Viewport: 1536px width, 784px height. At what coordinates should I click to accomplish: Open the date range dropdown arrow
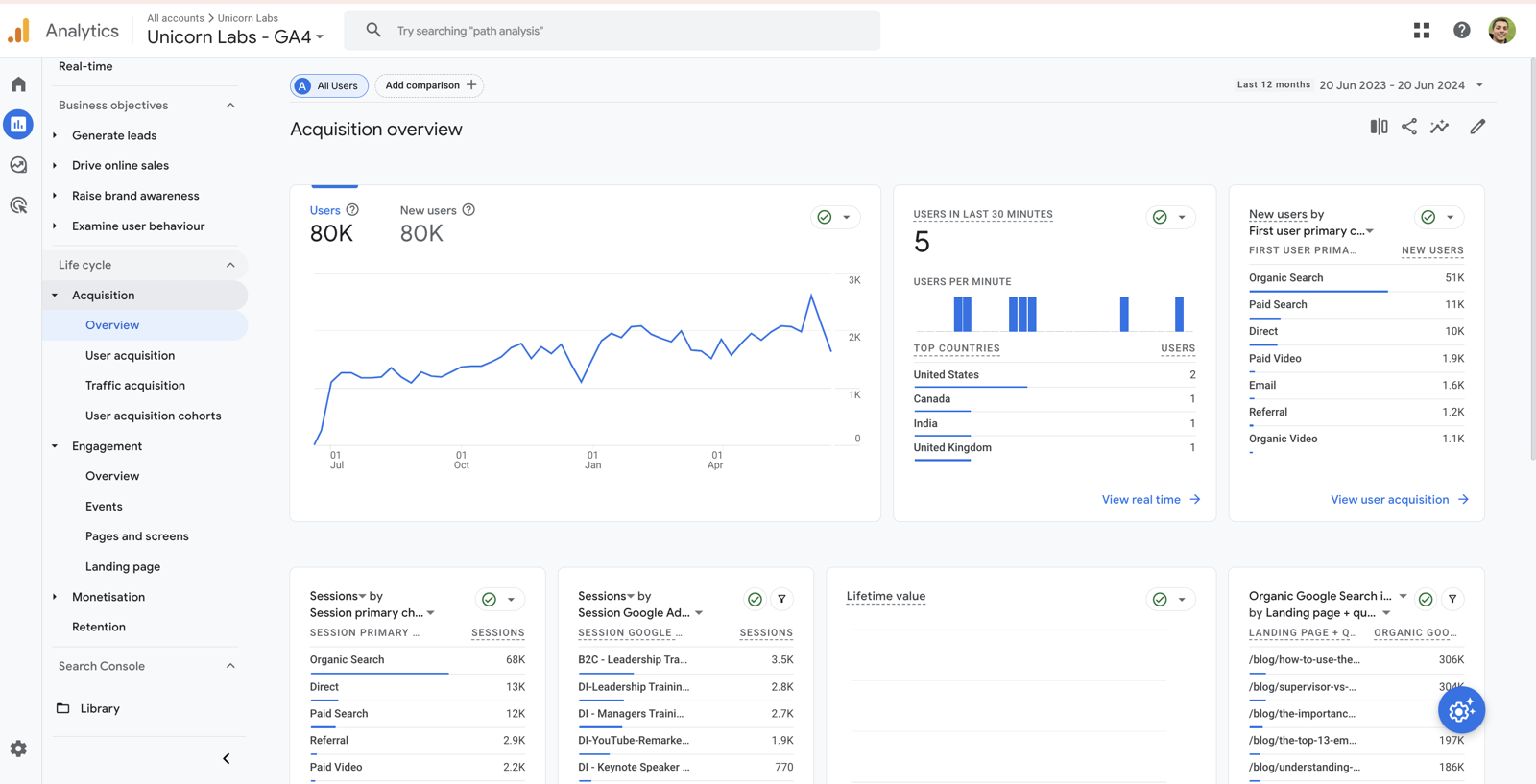pos(1479,85)
